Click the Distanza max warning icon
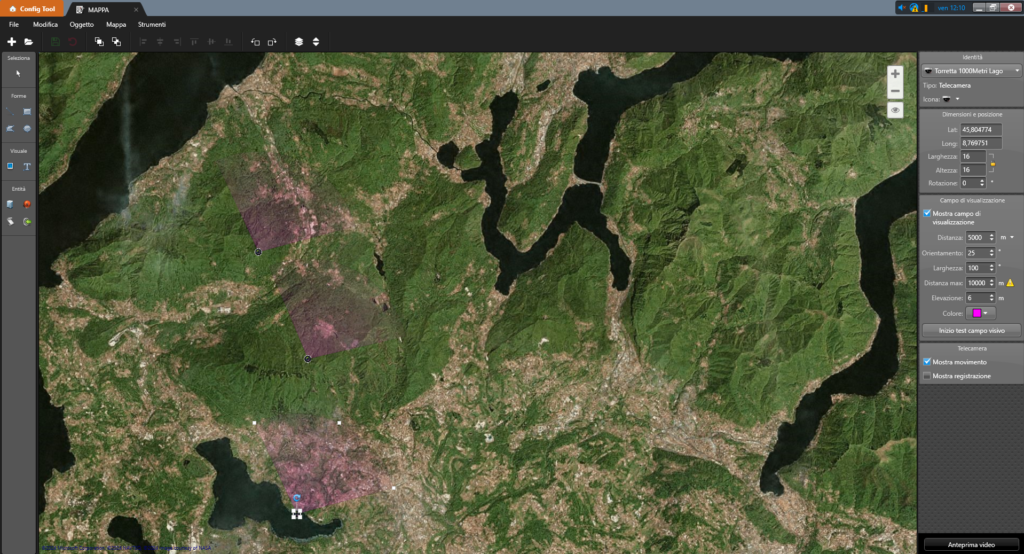 pyautogui.click(x=1010, y=283)
